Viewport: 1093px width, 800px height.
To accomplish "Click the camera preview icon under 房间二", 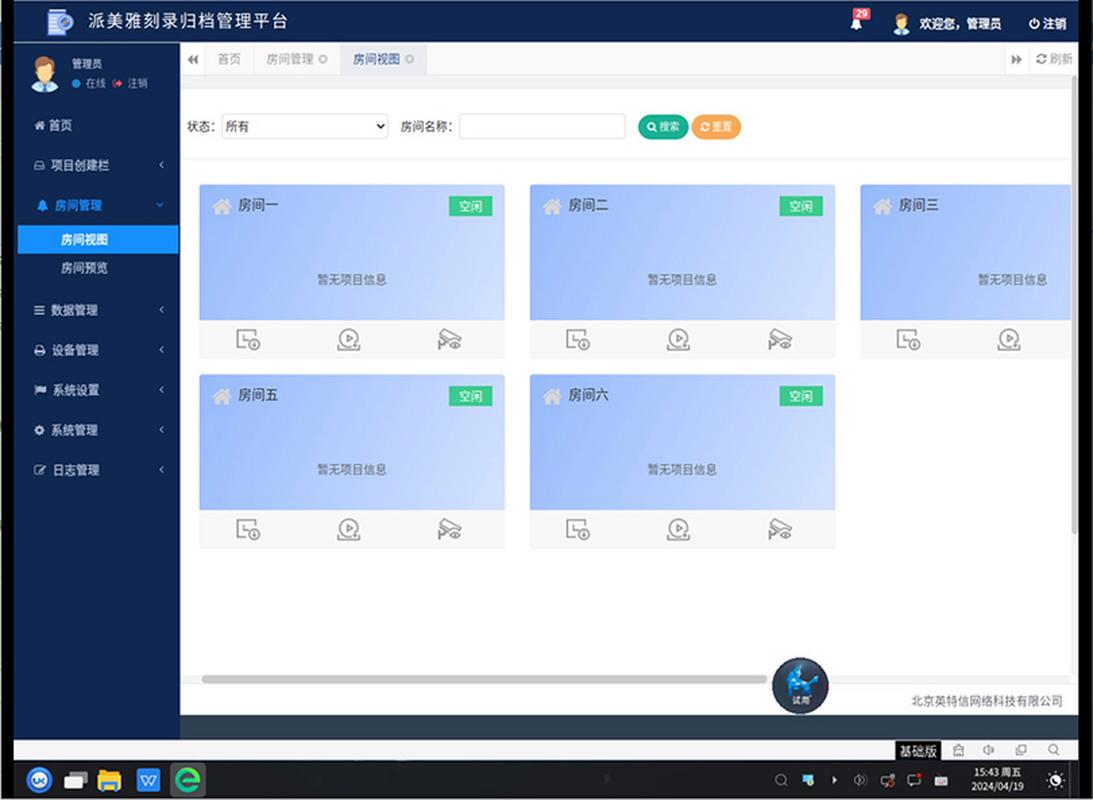I will click(779, 339).
